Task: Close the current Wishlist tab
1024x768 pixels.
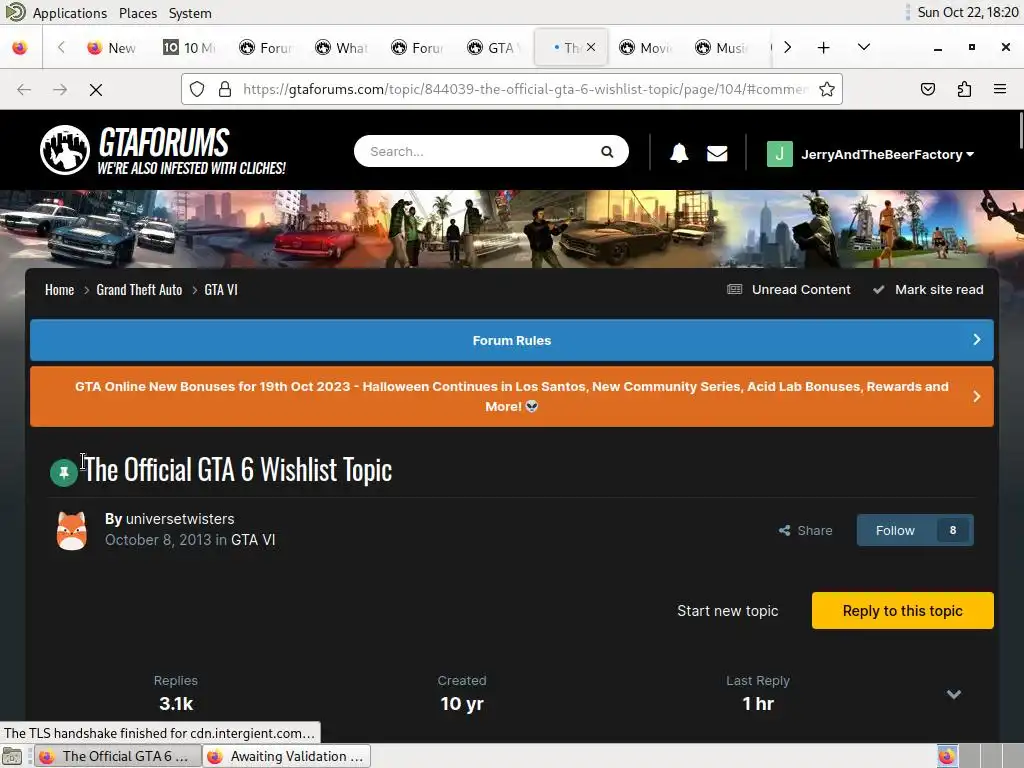Action: pyautogui.click(x=591, y=47)
